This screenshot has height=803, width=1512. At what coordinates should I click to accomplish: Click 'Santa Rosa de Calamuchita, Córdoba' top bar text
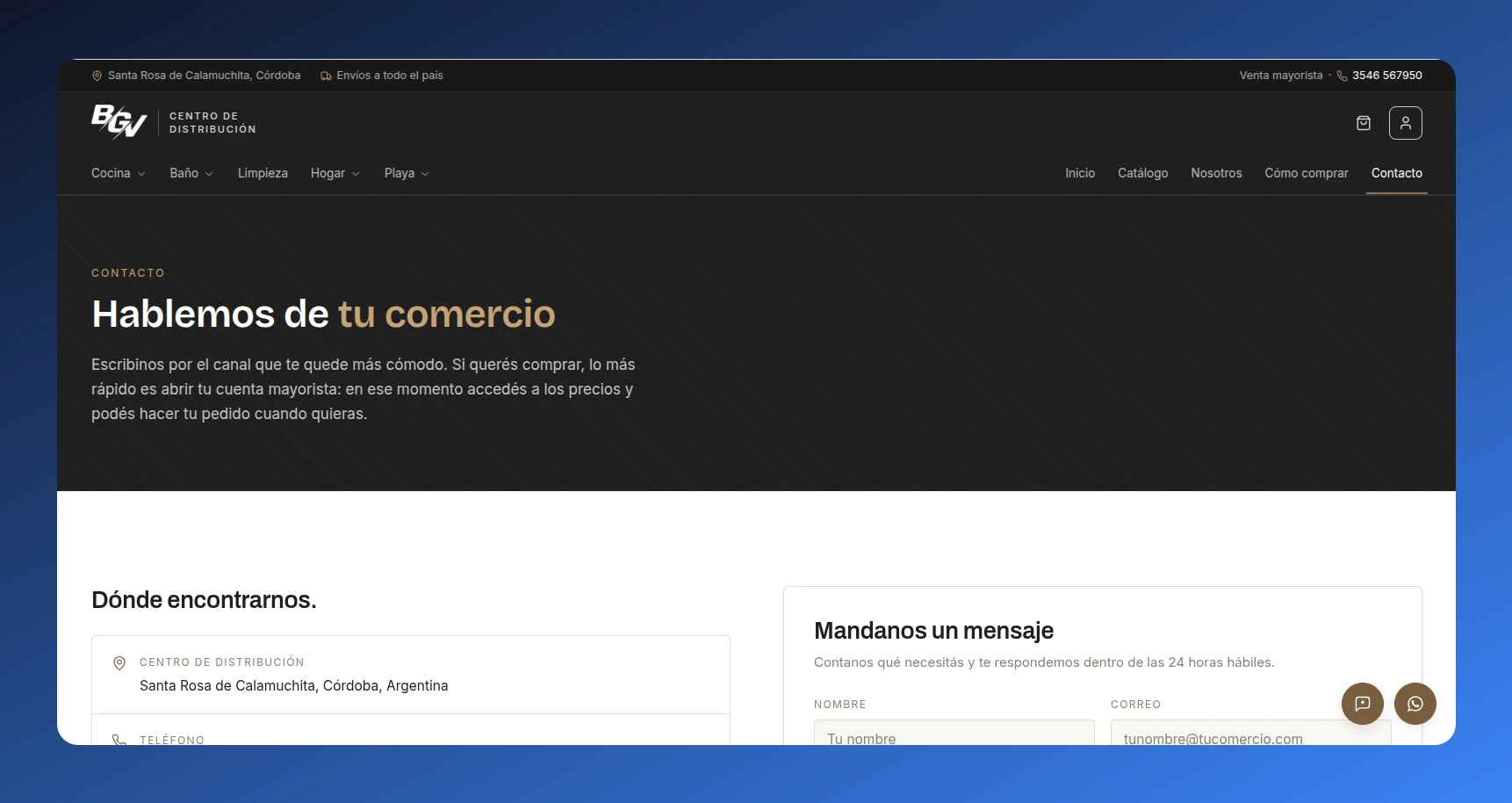point(205,76)
